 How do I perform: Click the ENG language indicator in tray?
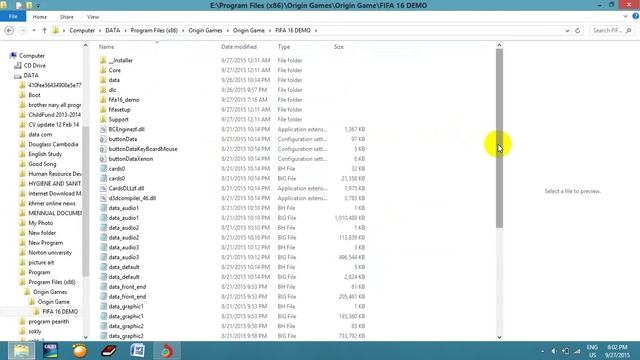coord(592,347)
